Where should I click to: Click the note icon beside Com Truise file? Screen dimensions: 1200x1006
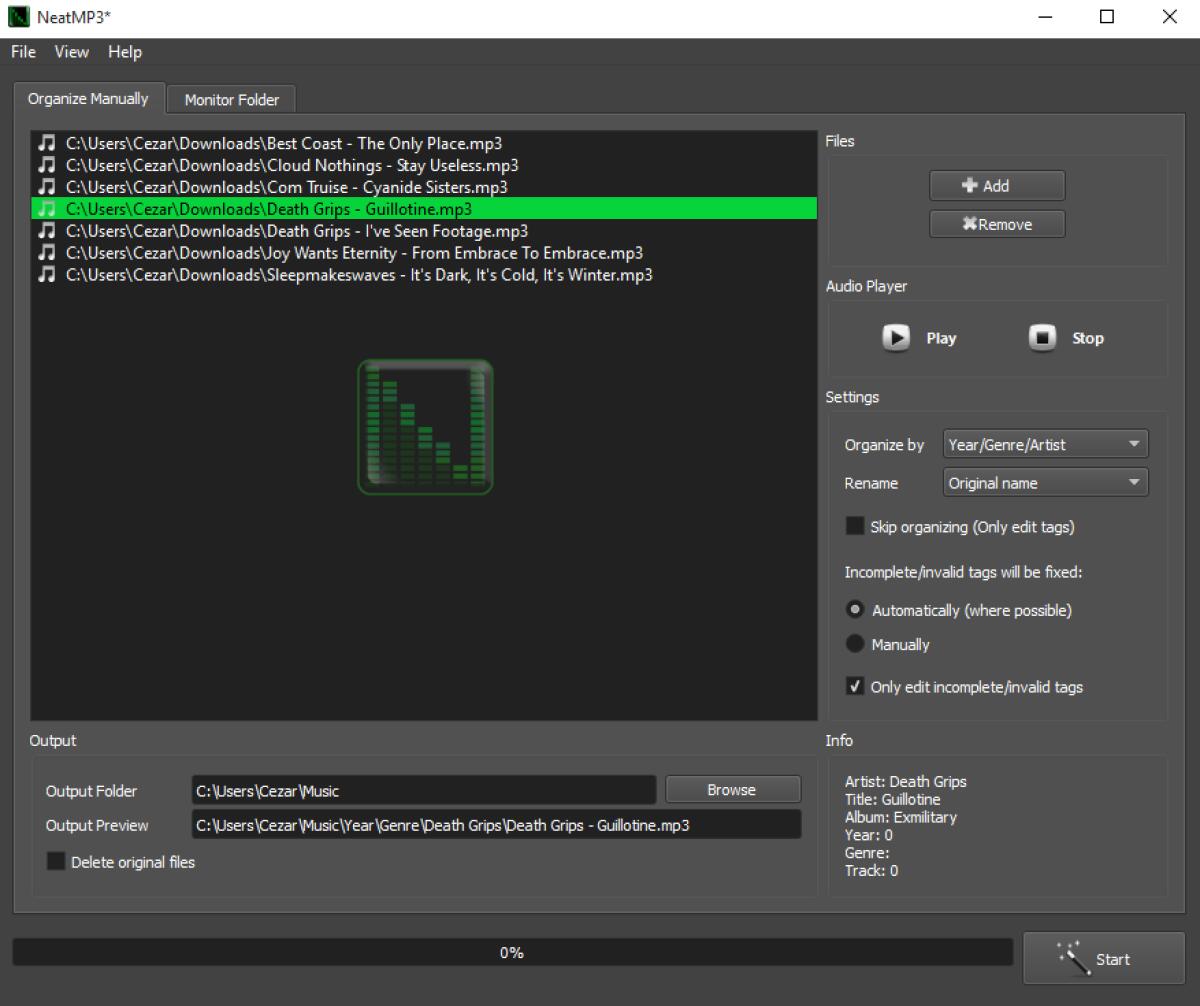(46, 187)
